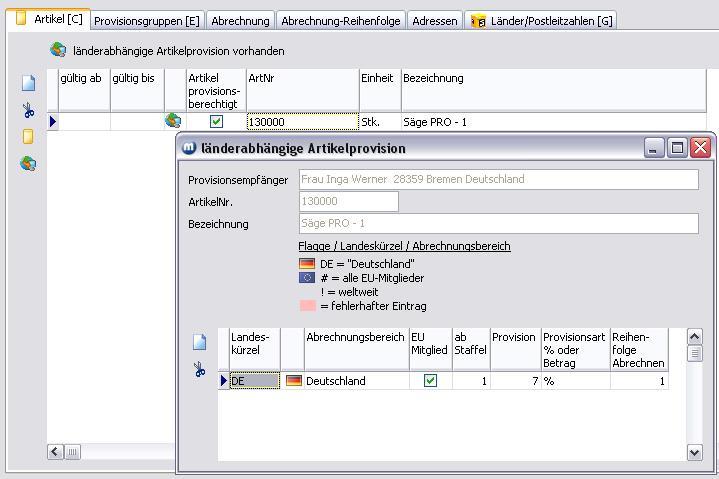Click the German flag in the Deutschland row
This screenshot has width=719, height=479.
click(x=293, y=381)
